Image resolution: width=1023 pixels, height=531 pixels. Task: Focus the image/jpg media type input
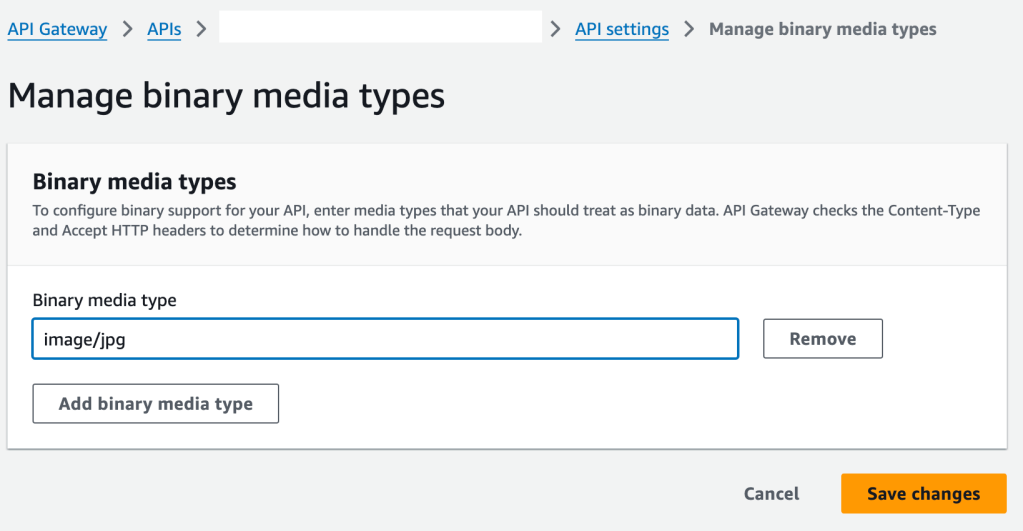tap(385, 339)
